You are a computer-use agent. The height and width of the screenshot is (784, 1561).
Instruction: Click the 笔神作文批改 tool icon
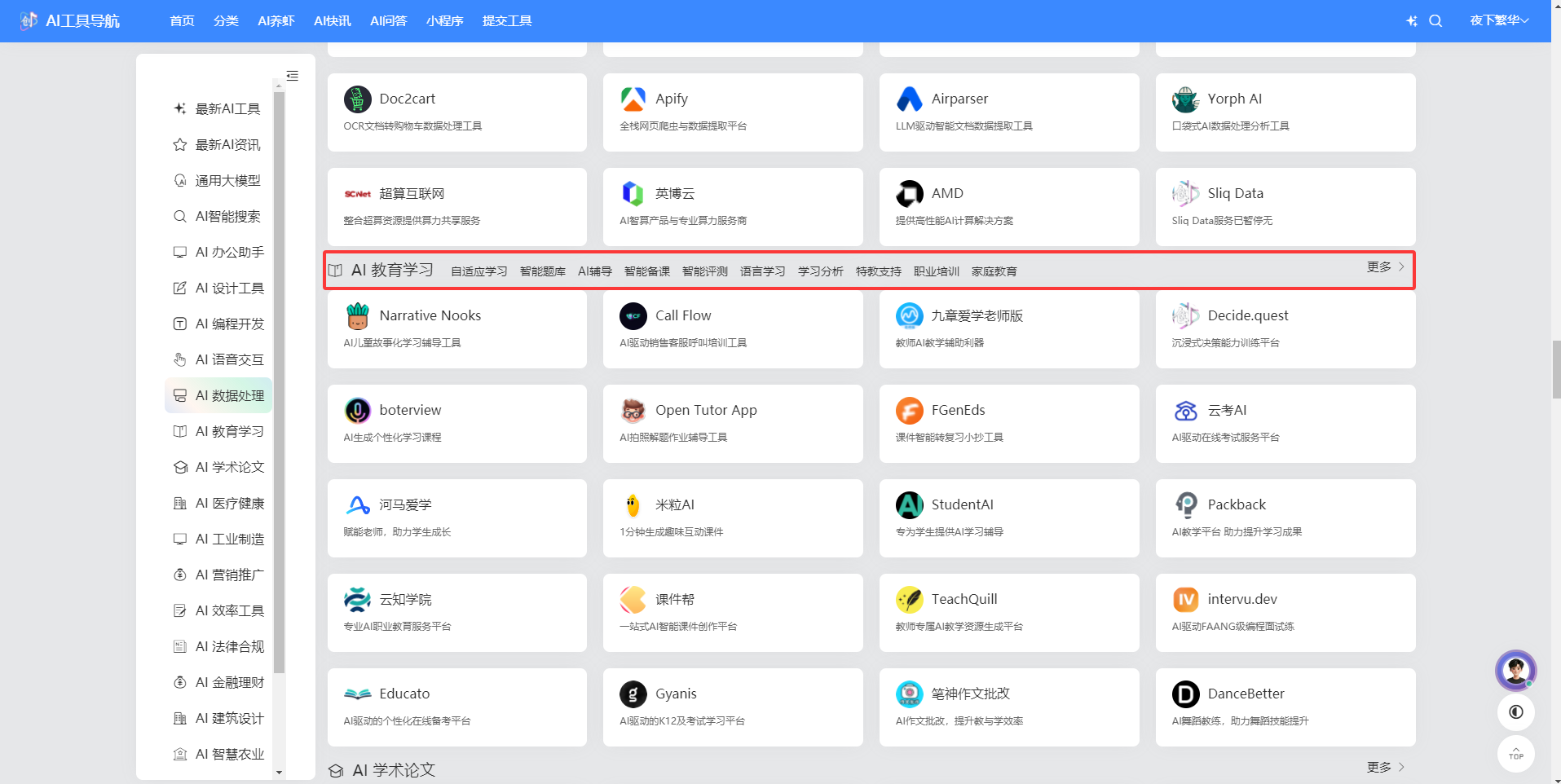909,694
